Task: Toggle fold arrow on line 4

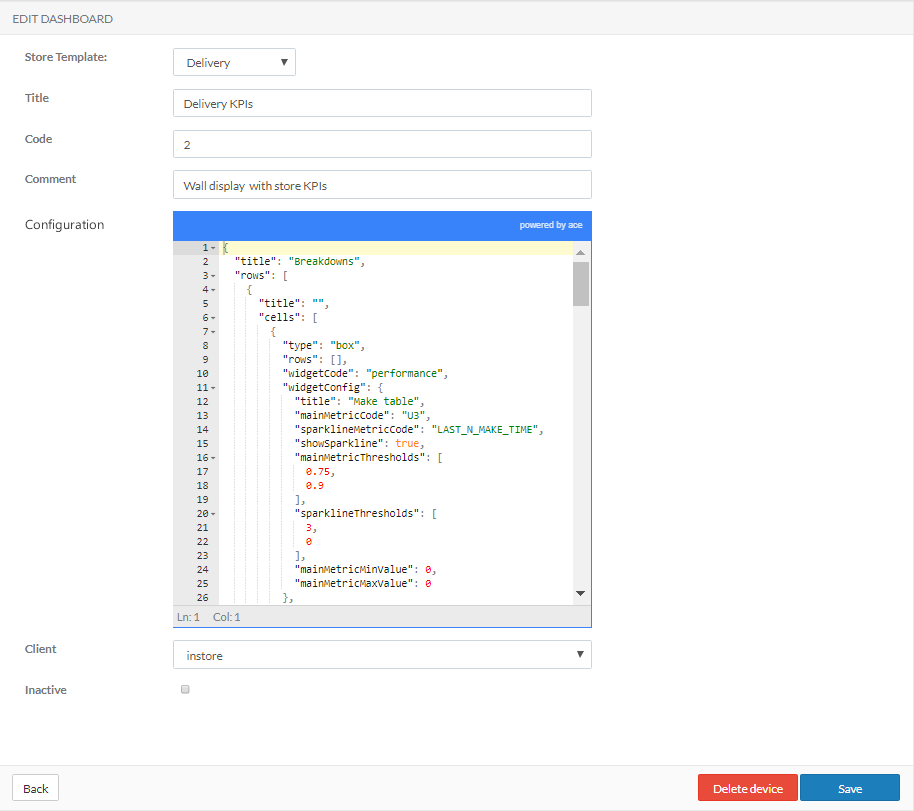Action: pos(213,290)
